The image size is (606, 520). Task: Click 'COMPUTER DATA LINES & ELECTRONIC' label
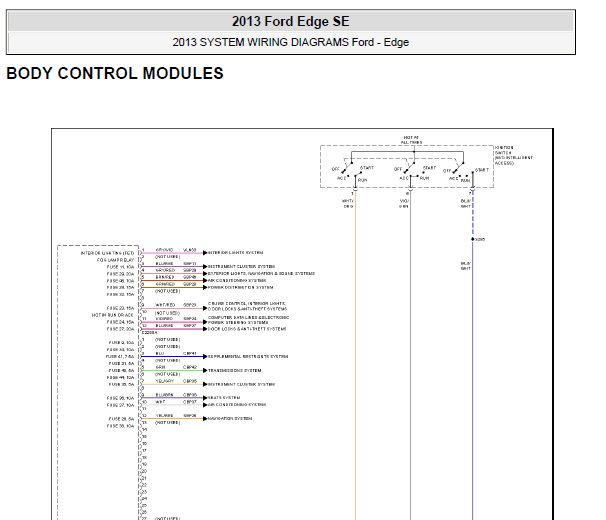click(x=249, y=317)
